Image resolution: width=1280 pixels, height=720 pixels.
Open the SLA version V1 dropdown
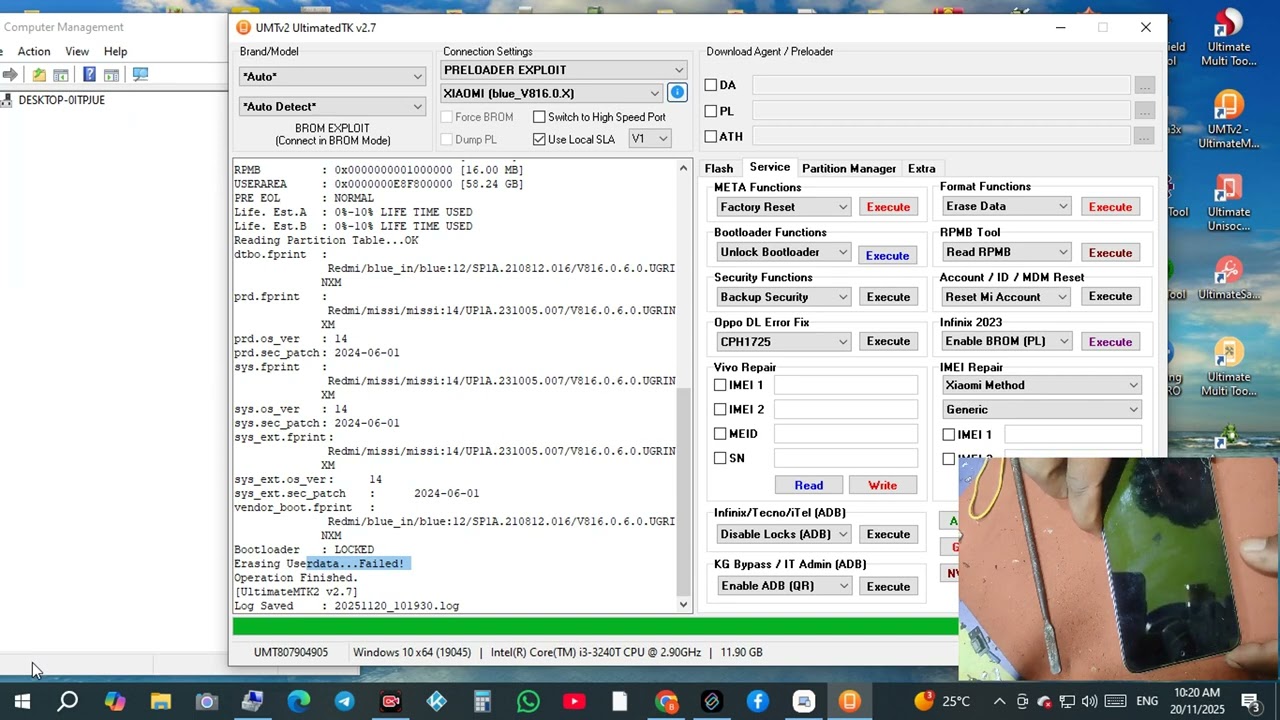(x=649, y=139)
